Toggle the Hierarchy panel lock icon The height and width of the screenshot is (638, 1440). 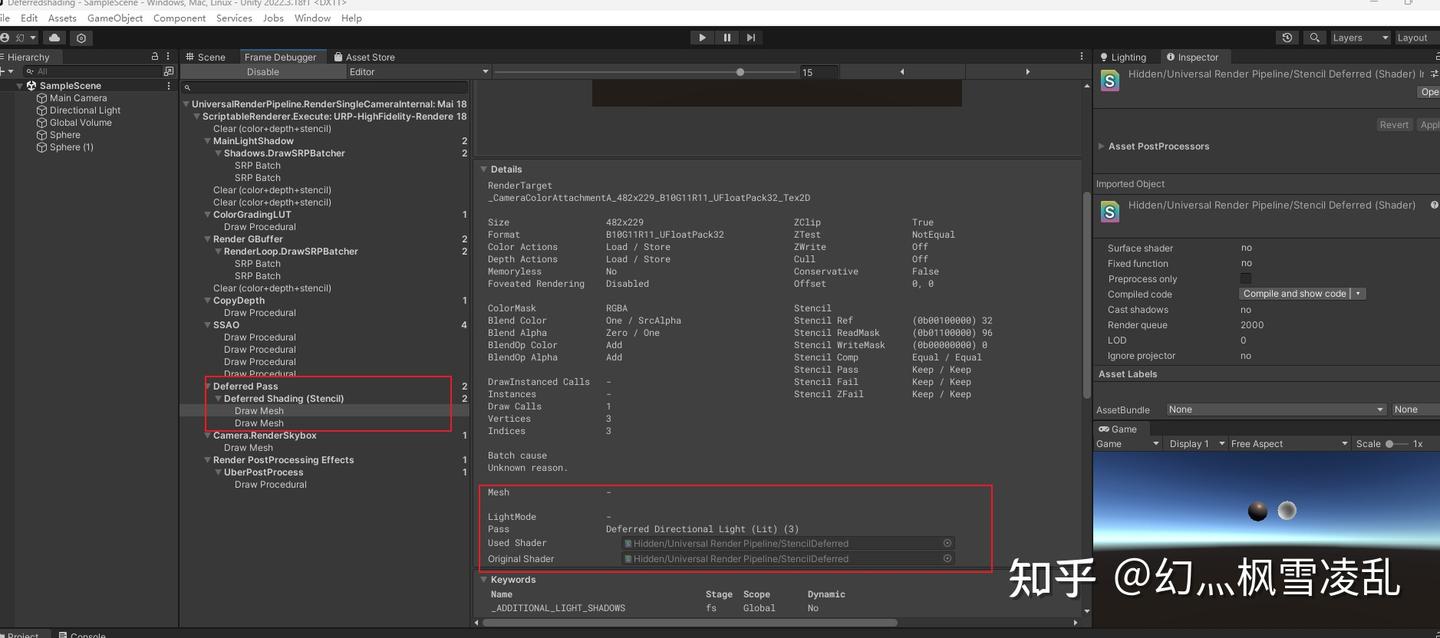click(154, 56)
